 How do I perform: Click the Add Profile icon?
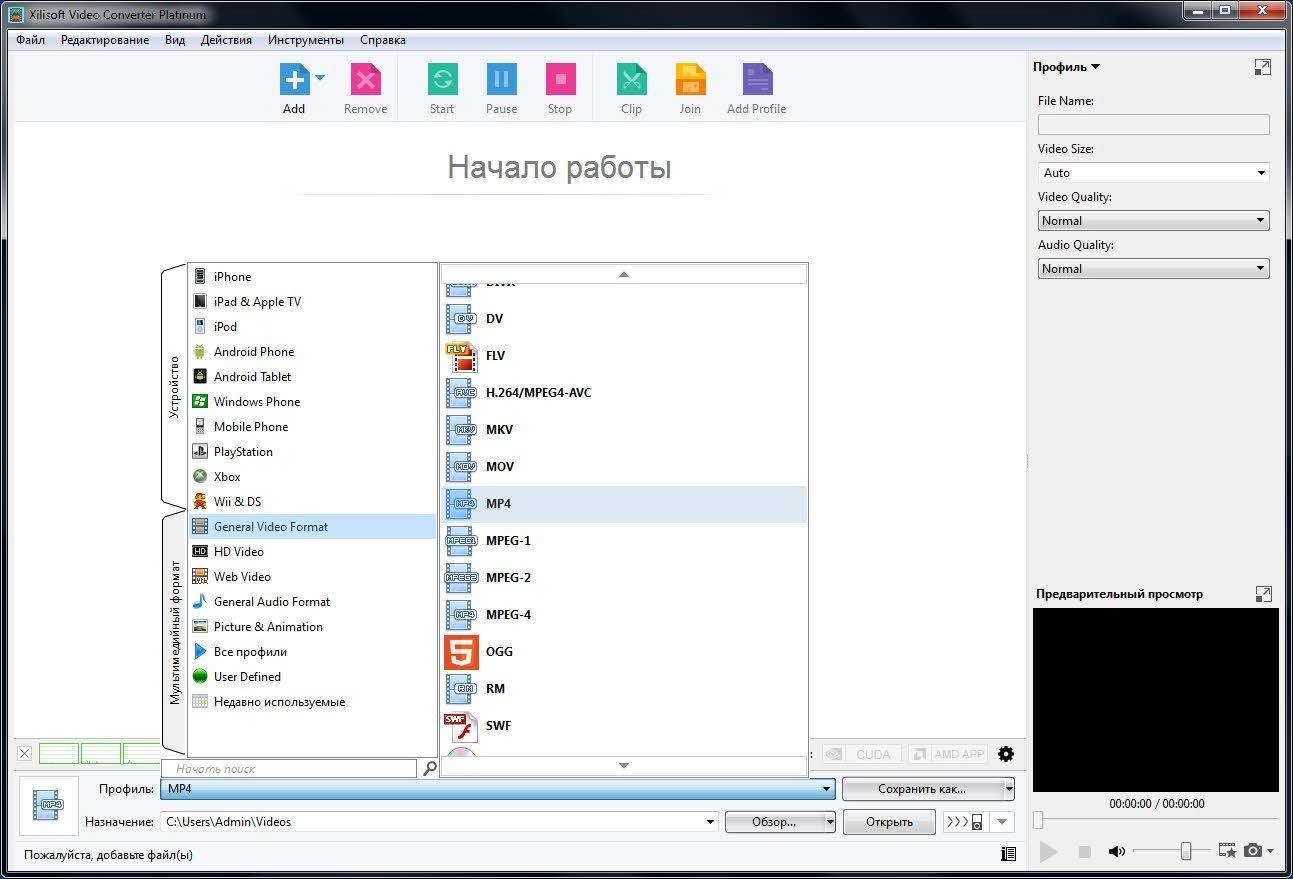click(757, 80)
